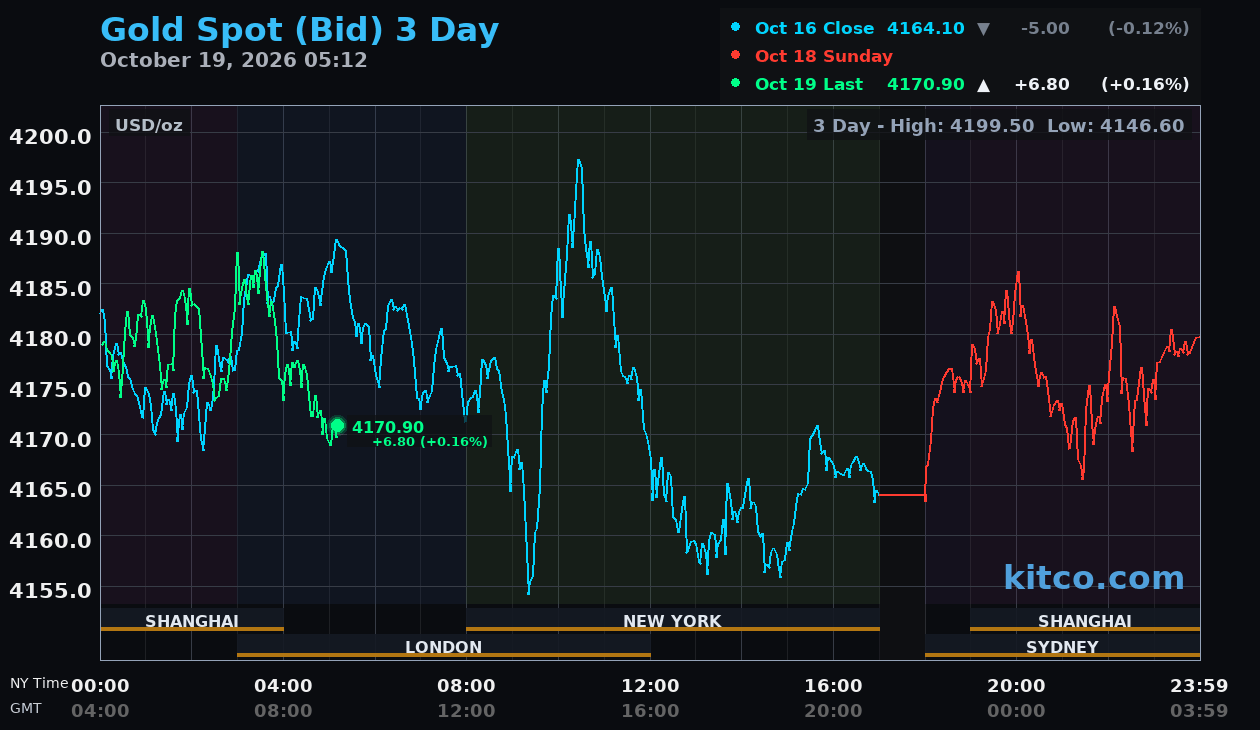Click the Oct 16 Close 4164.10 value
The image size is (1260, 730).
(x=925, y=29)
